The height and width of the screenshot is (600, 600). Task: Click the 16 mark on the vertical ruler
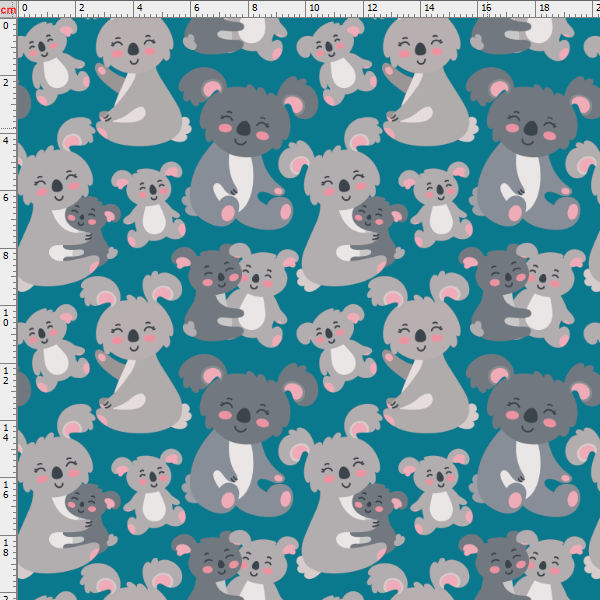pos(6,490)
